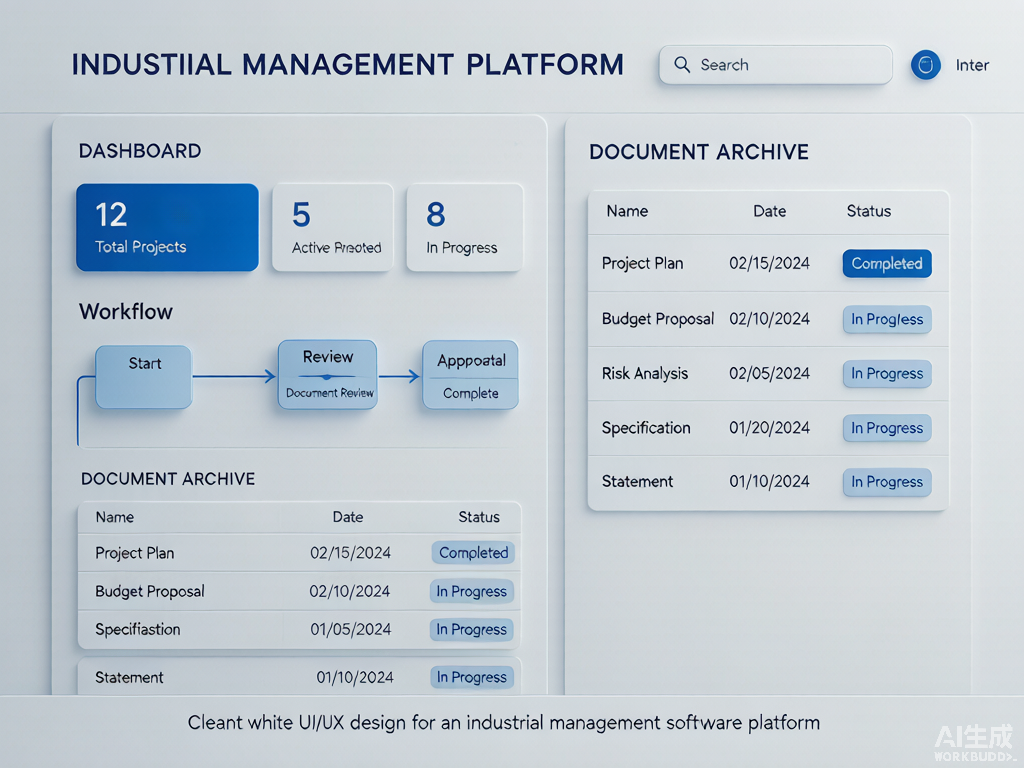
Task: Click the In Progress badge for right-panel Budget Proposal
Action: coord(887,319)
